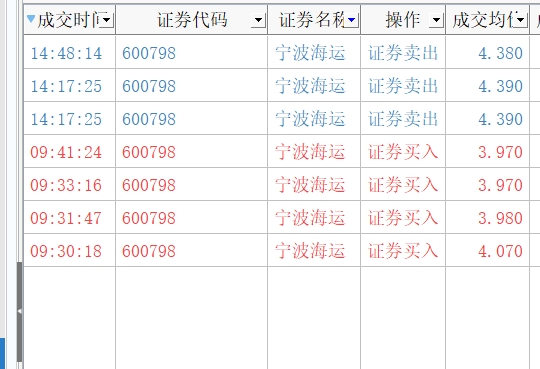Sort by the 证券代码 column header
This screenshot has height=369, width=540.
(x=191, y=20)
